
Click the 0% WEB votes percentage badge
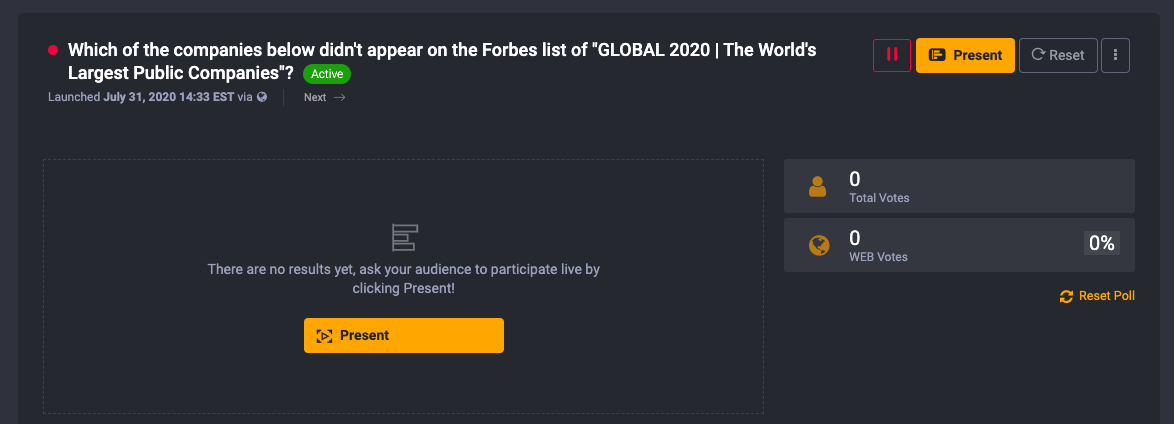point(1102,243)
